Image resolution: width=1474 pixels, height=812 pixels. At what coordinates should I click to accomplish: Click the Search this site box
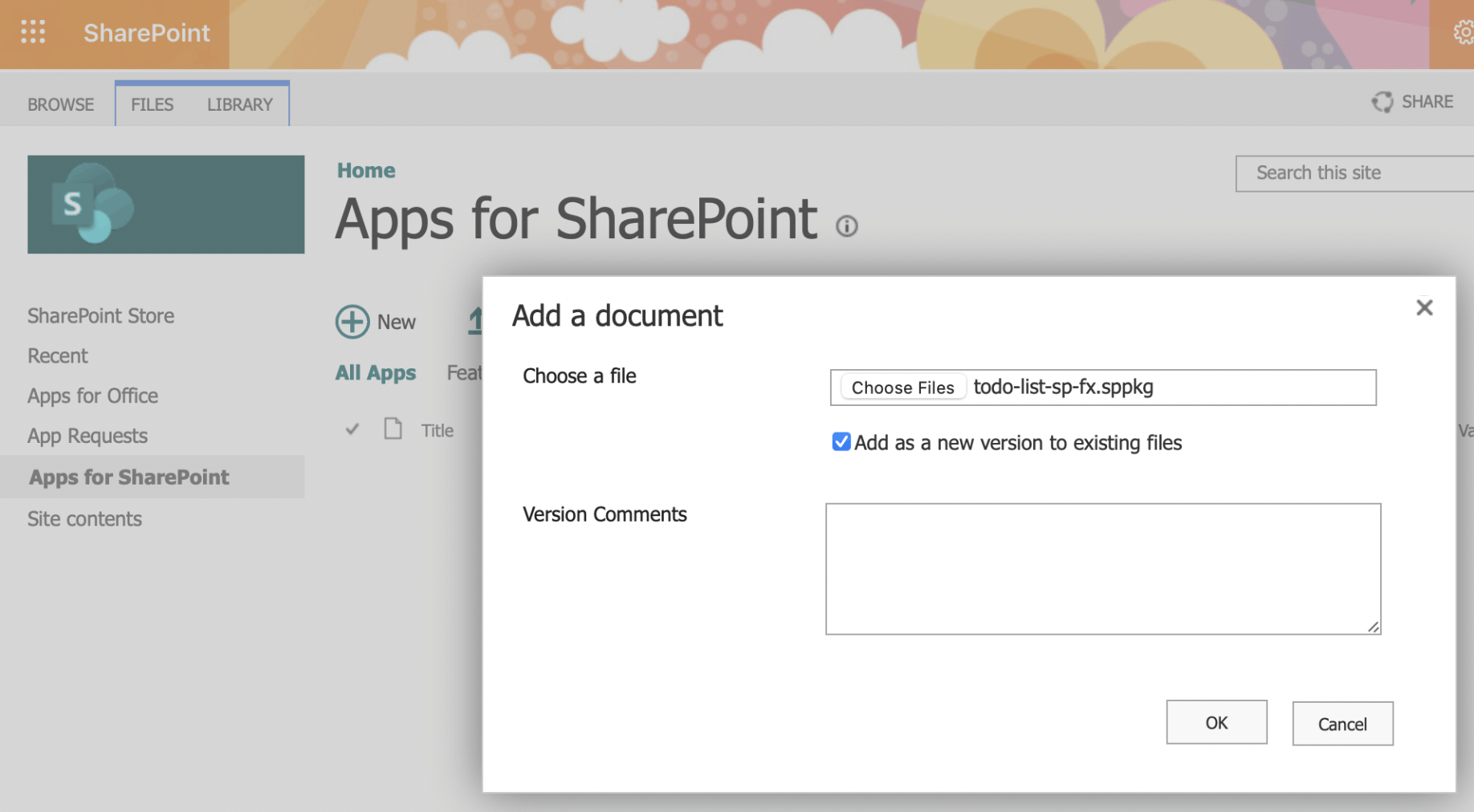pyautogui.click(x=1354, y=173)
